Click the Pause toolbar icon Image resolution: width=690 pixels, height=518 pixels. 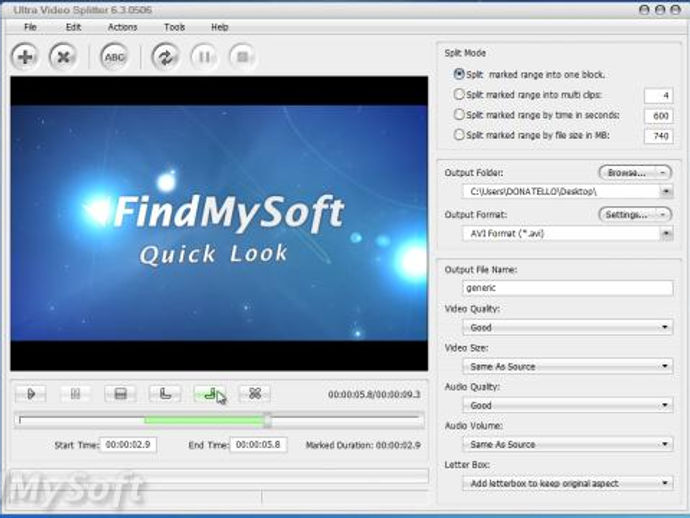204,57
